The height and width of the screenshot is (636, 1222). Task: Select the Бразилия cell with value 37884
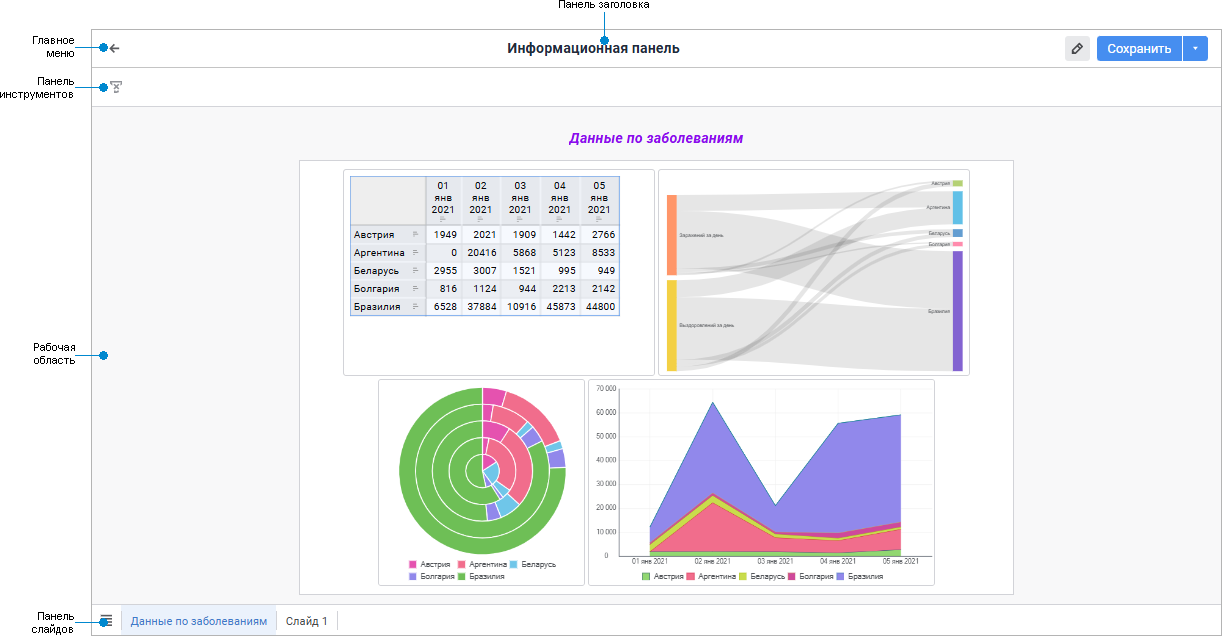click(480, 307)
